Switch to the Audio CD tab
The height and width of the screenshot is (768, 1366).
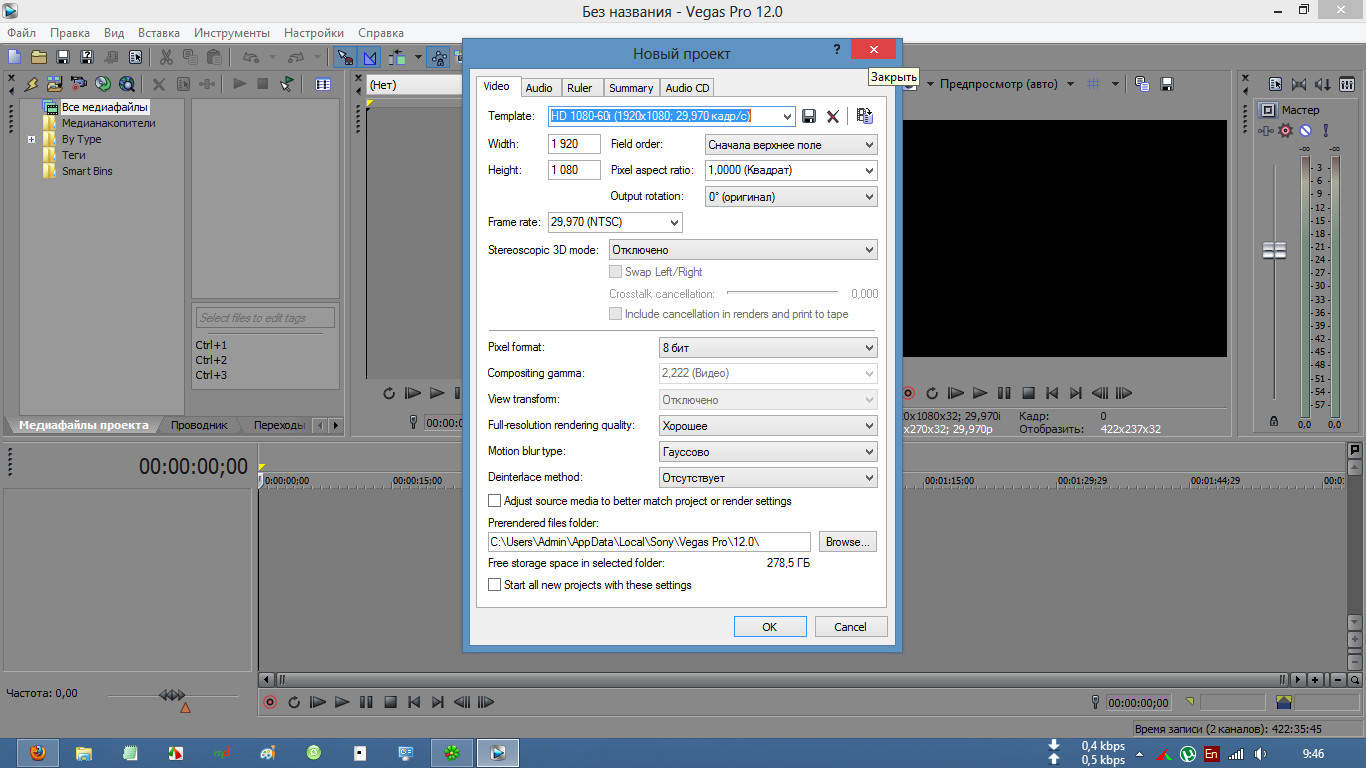(688, 88)
